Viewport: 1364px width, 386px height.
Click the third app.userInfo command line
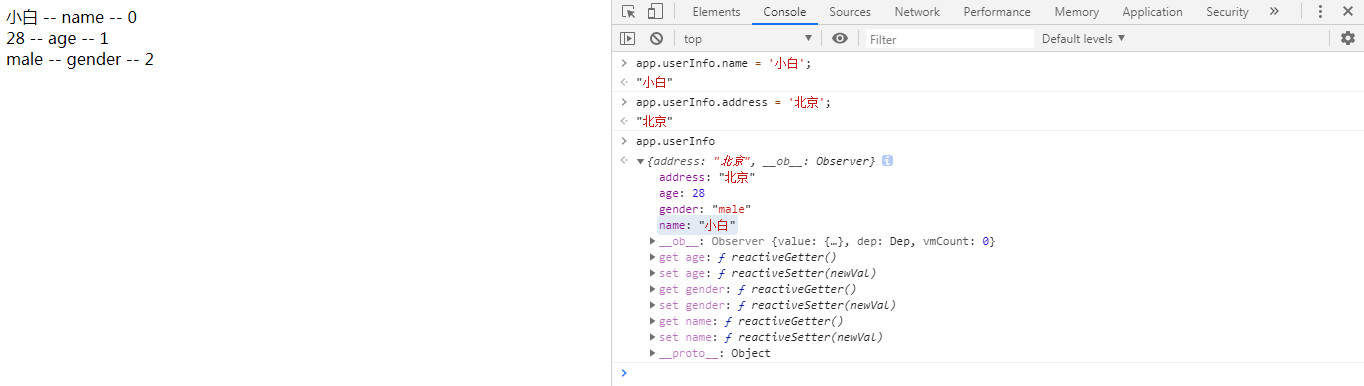[675, 141]
